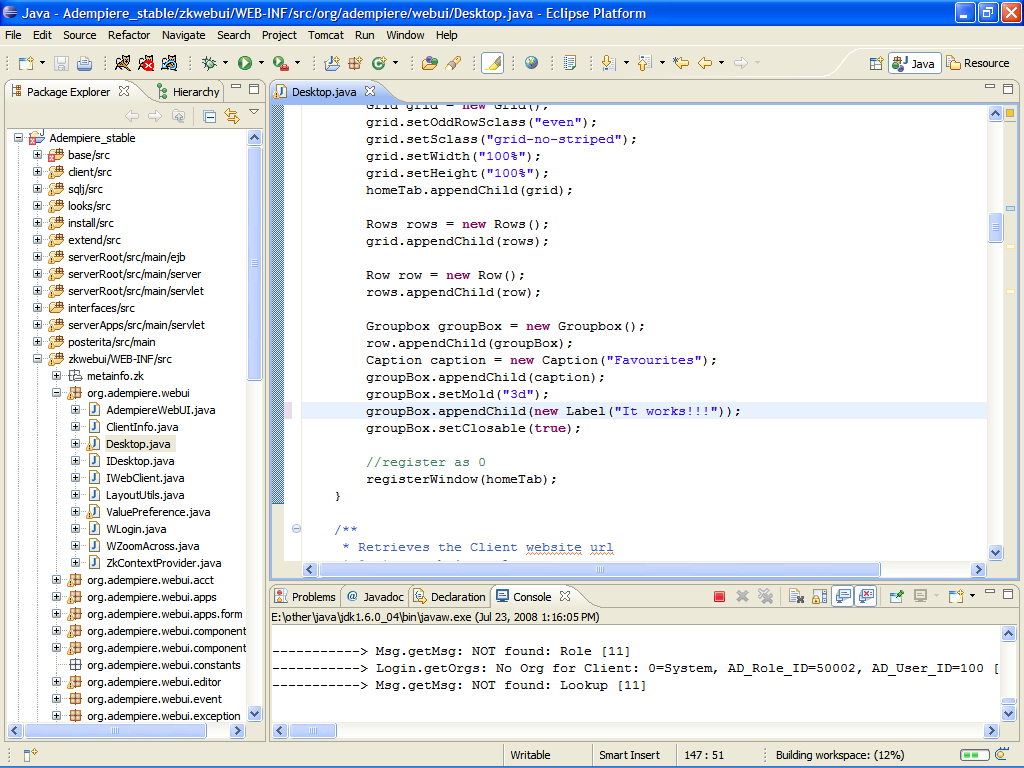Toggle show console on standard output change
This screenshot has width=1024, height=768.
[x=843, y=596]
